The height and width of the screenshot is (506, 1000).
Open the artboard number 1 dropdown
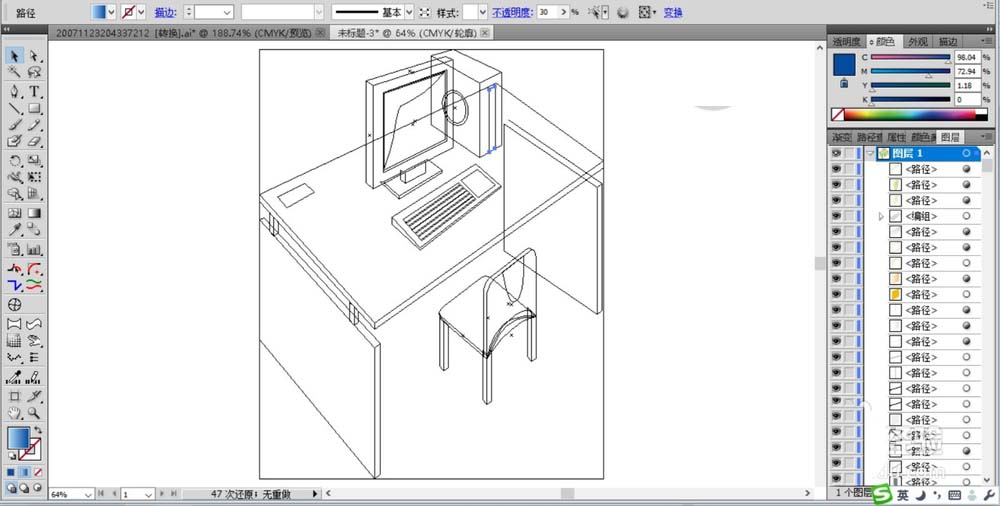(148, 494)
